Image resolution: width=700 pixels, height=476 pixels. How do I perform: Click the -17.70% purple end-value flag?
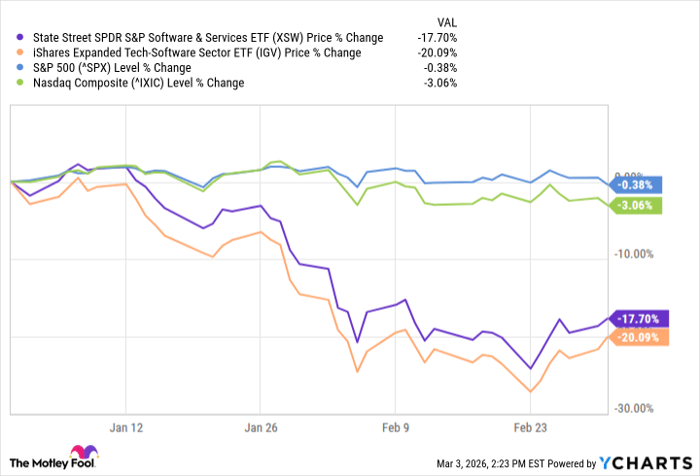638,319
